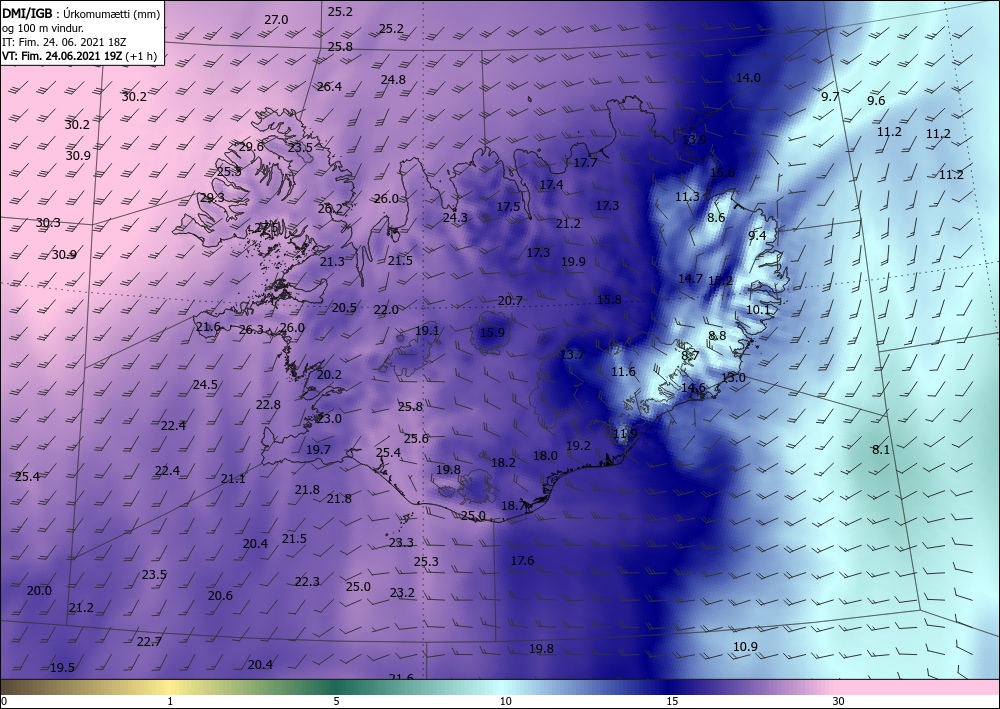1000x709 pixels.
Task: Select the 26.4 map value
Action: (329, 87)
